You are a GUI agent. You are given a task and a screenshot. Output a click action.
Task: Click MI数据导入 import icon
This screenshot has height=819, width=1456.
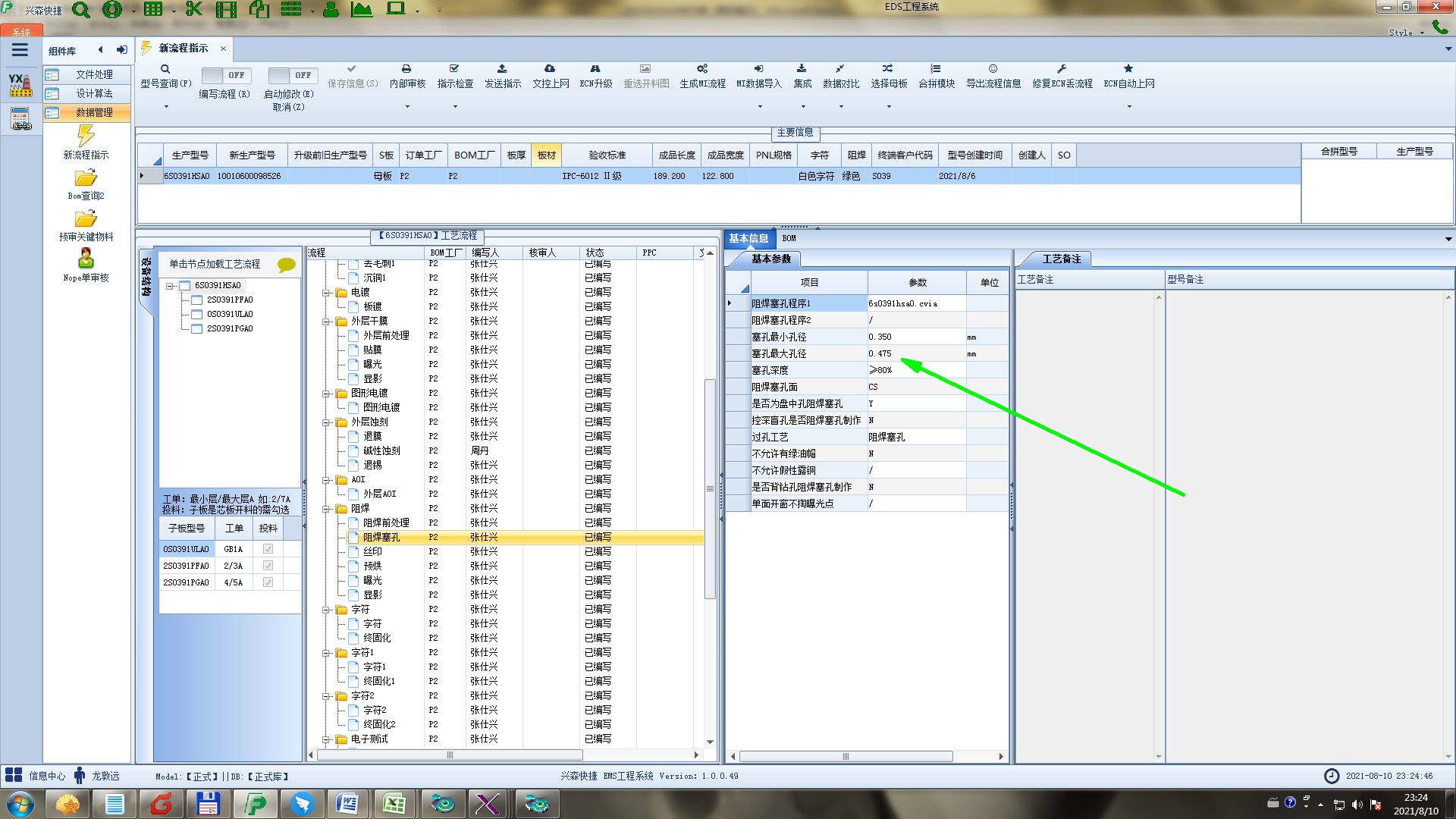point(759,69)
